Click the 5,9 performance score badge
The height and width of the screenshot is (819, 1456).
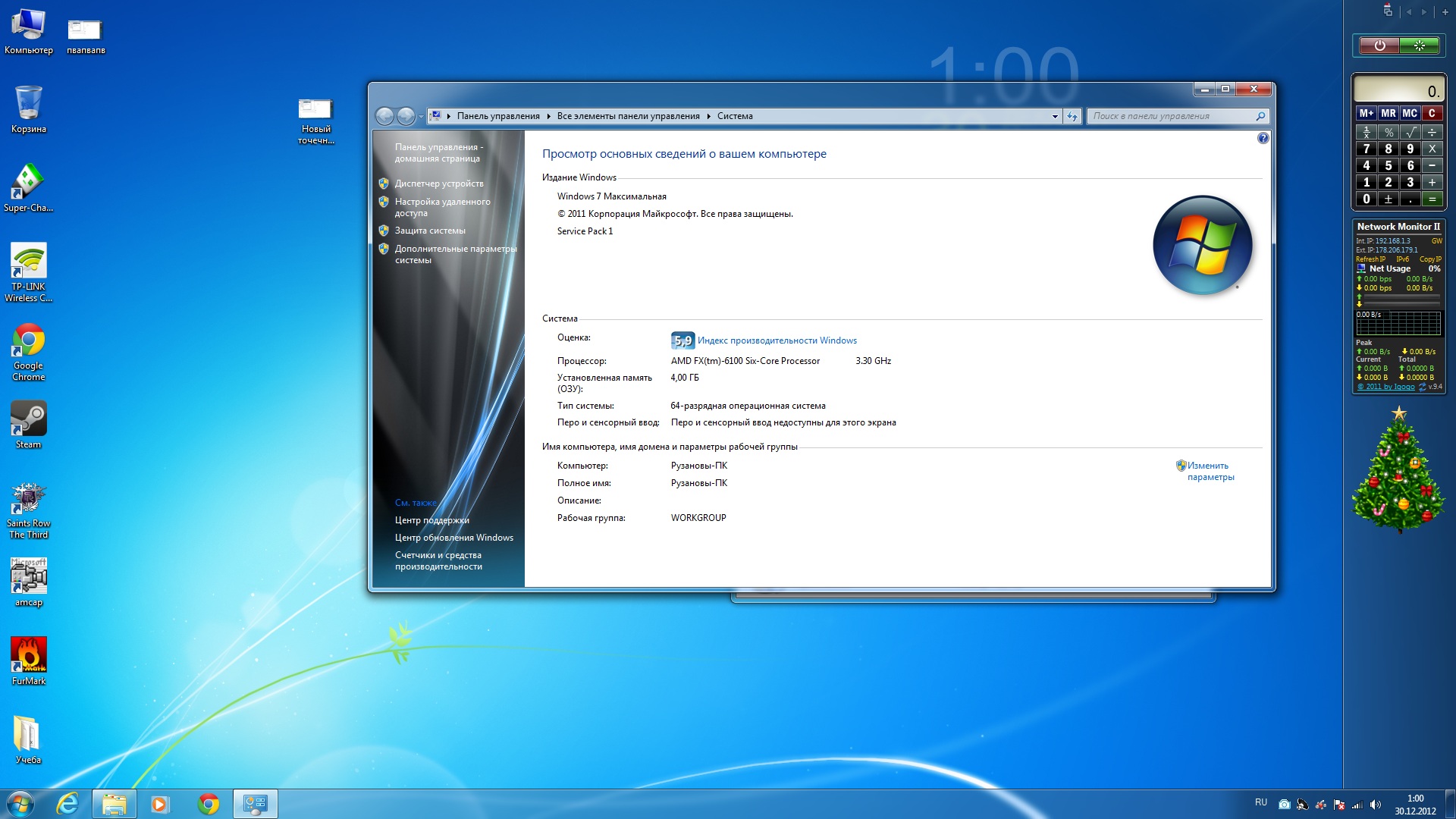pos(682,340)
